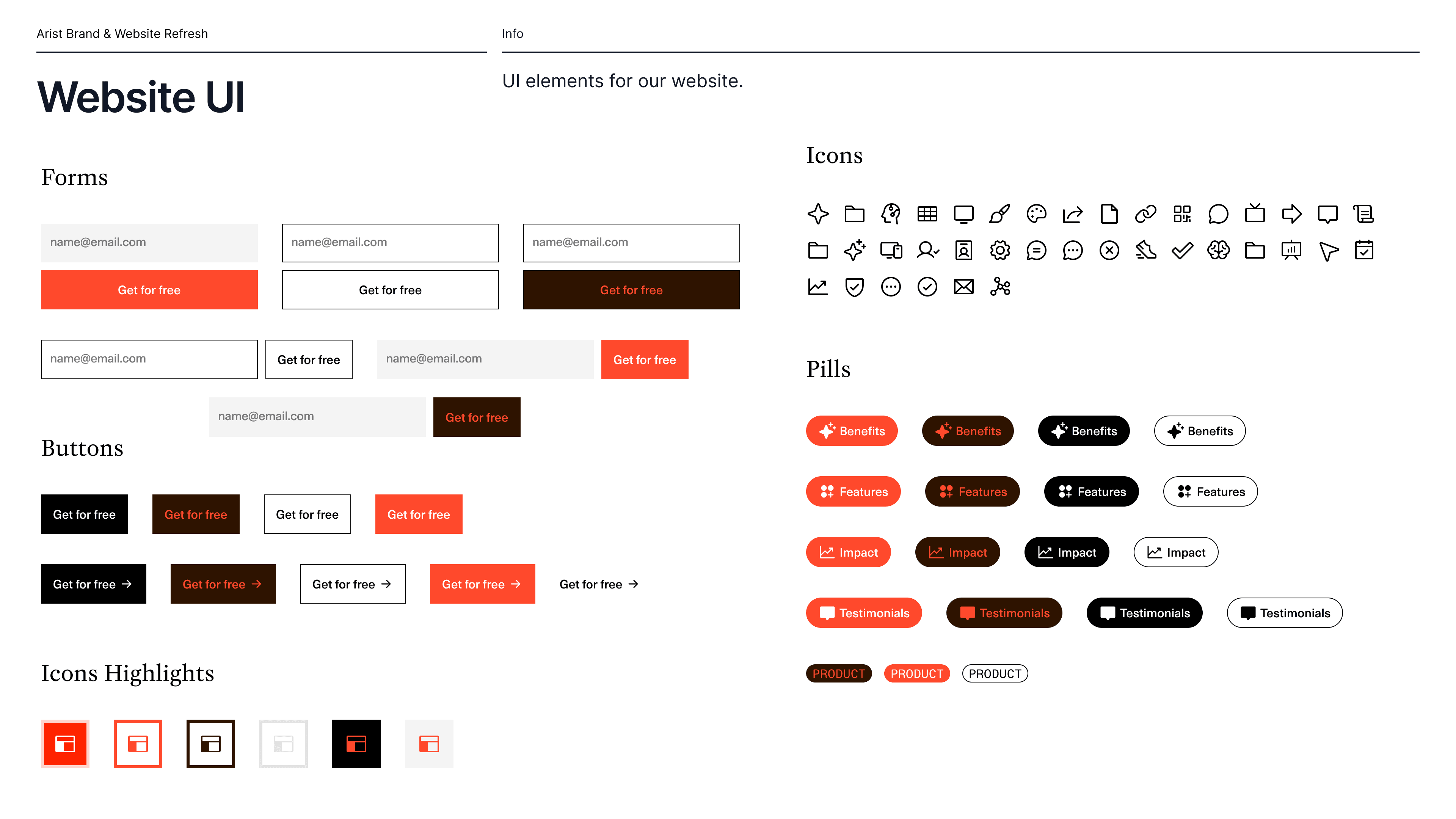1456x819 pixels.
Task: Click the network nodes icon
Action: [x=1000, y=287]
